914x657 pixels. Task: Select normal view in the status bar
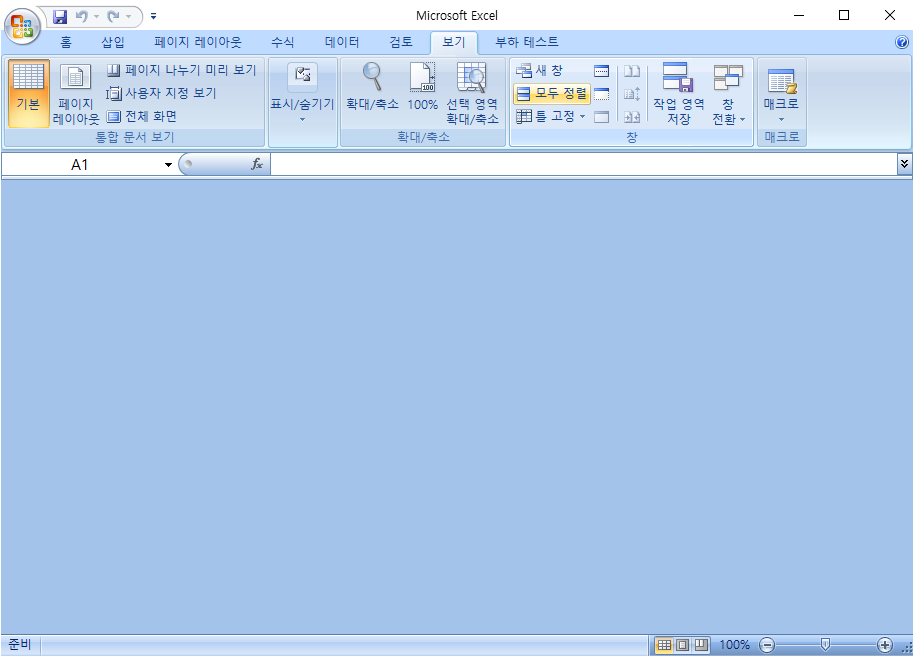pos(664,645)
